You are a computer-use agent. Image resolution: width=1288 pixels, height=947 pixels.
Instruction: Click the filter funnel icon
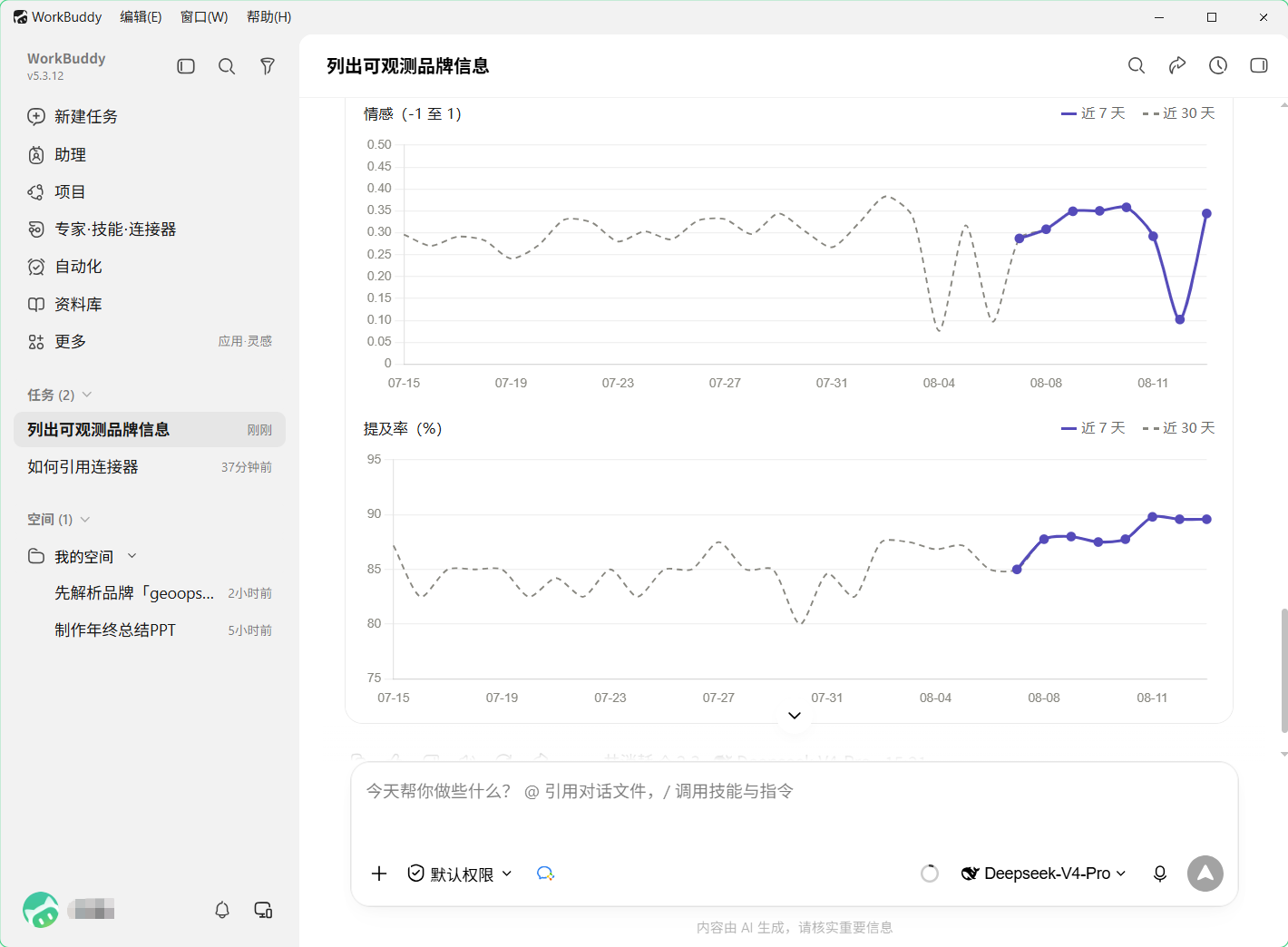tap(268, 66)
